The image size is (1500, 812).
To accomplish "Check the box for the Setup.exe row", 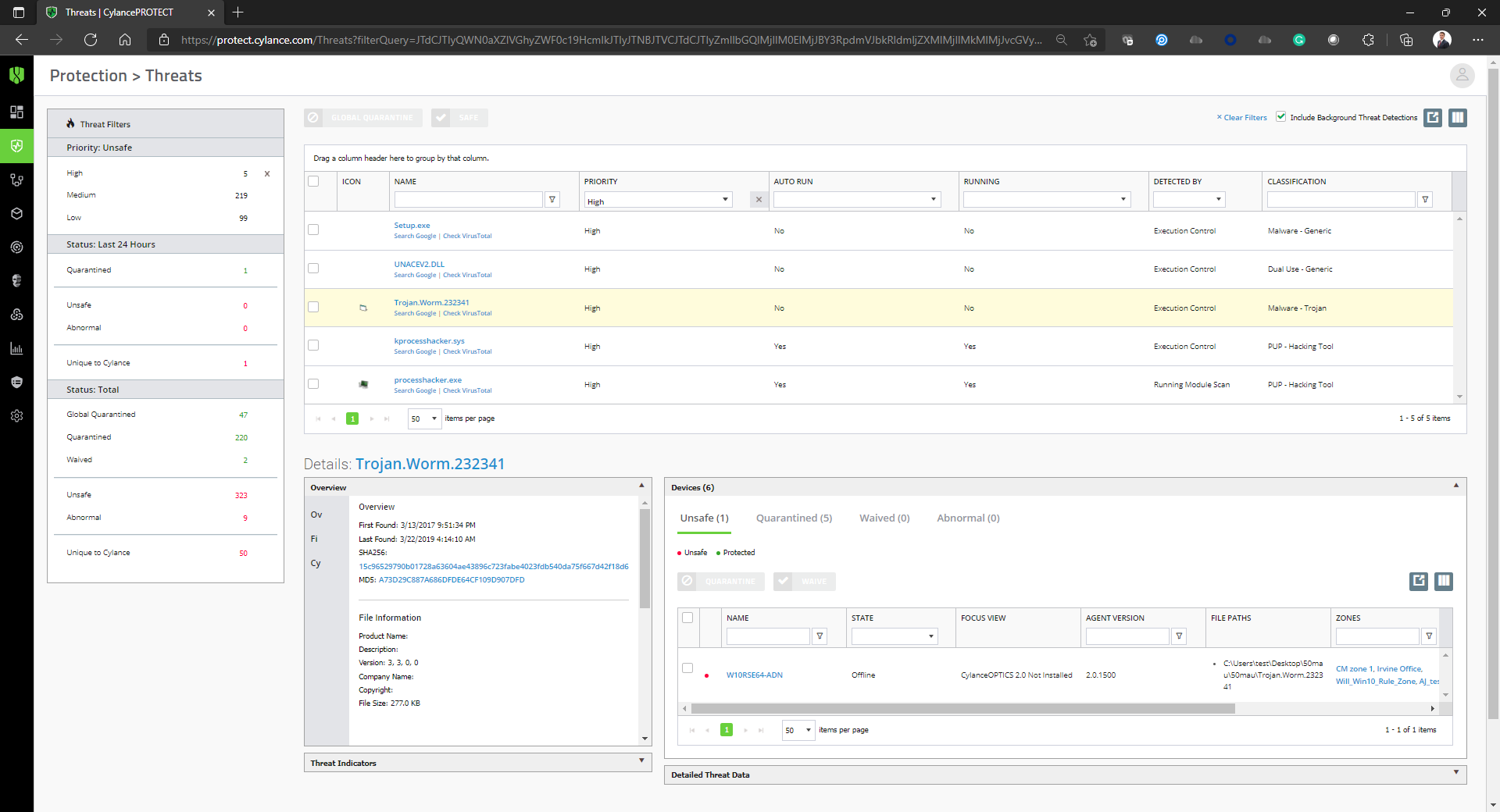I will tap(313, 230).
